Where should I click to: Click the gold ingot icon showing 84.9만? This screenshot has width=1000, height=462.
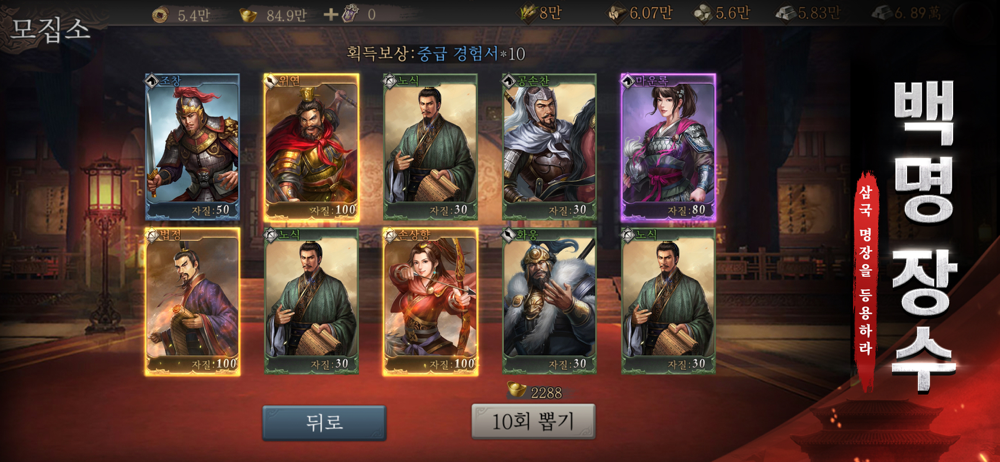click(x=249, y=15)
